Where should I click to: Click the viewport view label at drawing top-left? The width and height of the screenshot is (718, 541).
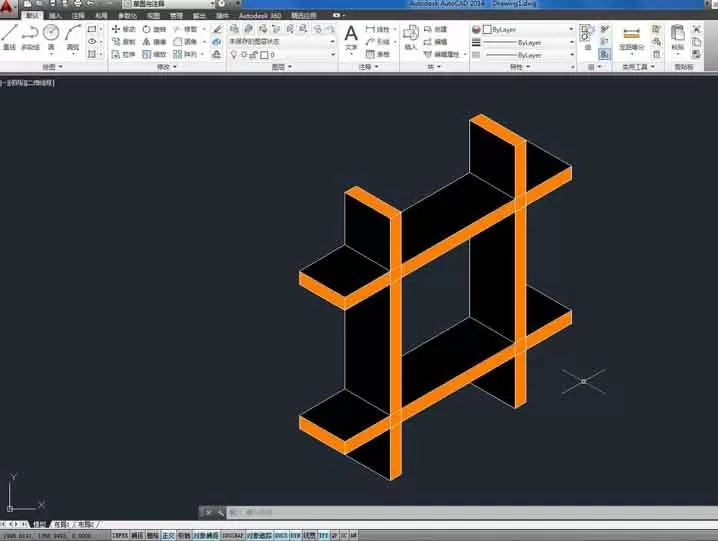click(27, 83)
